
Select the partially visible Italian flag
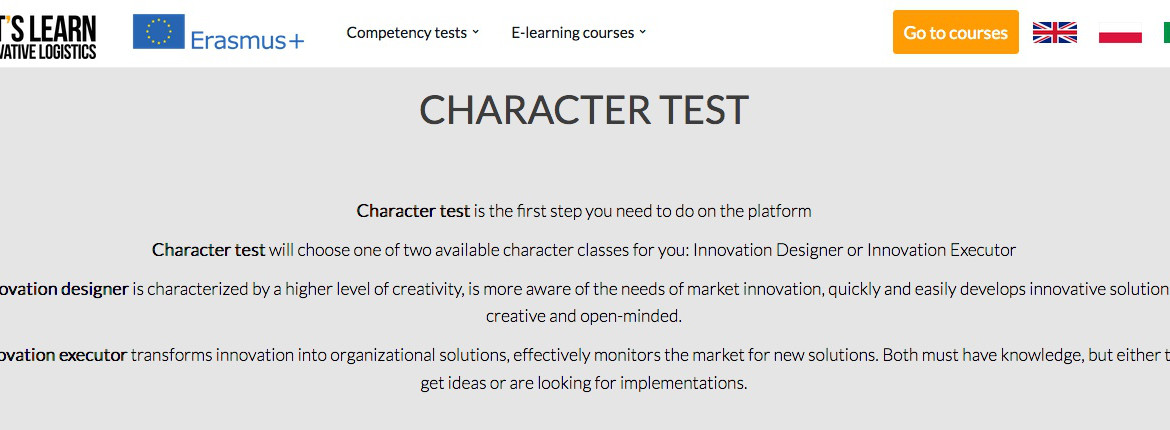click(x=1166, y=32)
